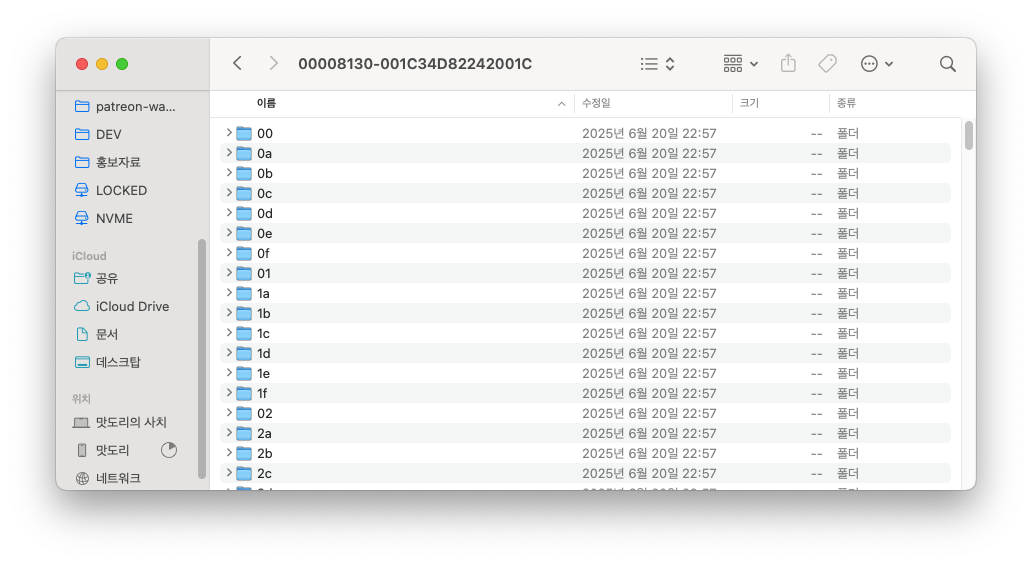Image resolution: width=1032 pixels, height=564 pixels.
Task: Click the sidebar vertical scrollbar
Action: (x=201, y=359)
